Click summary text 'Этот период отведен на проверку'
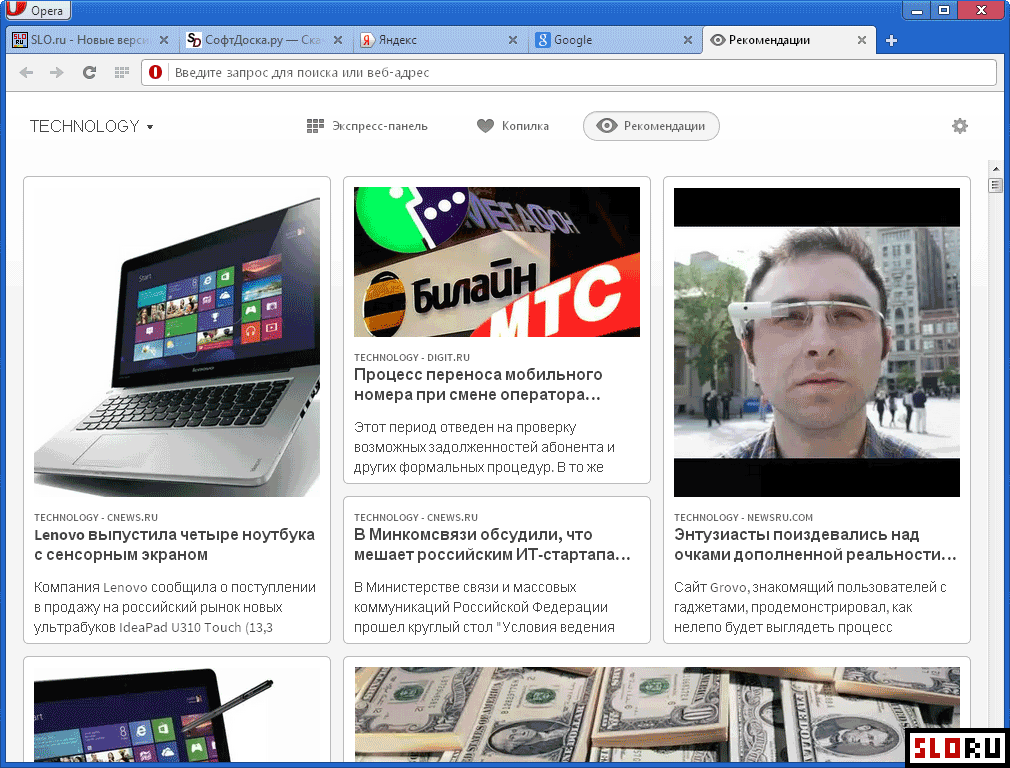This screenshot has width=1010, height=768. click(484, 447)
